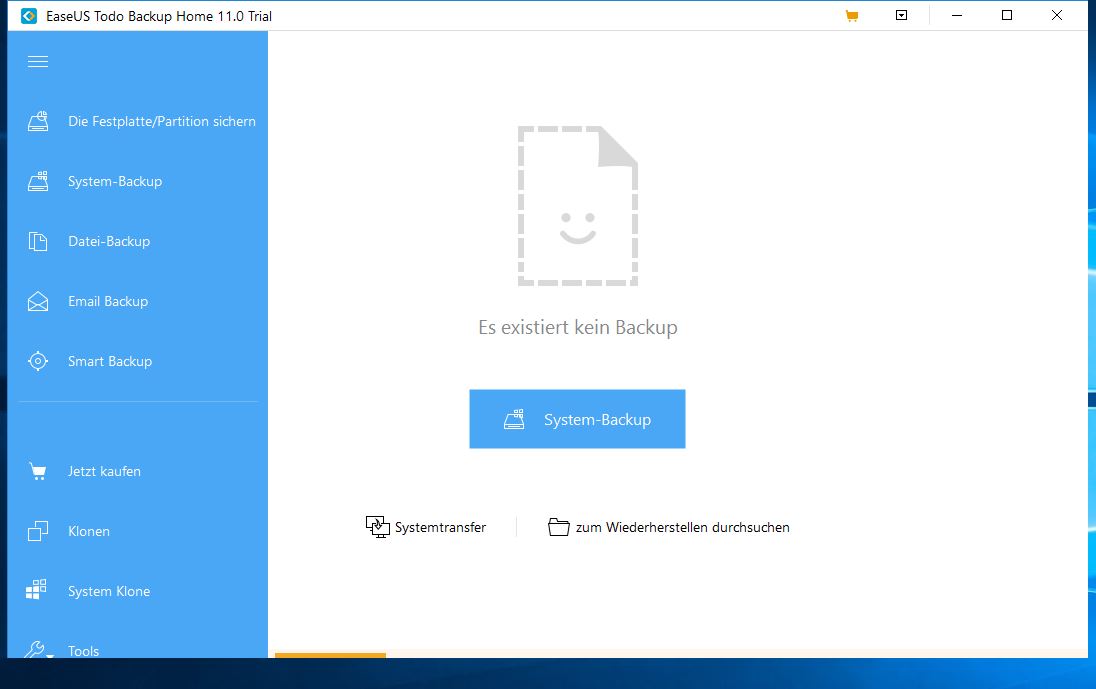The height and width of the screenshot is (689, 1096).
Task: Open the title bar dropdown menu arrow
Action: [x=902, y=15]
